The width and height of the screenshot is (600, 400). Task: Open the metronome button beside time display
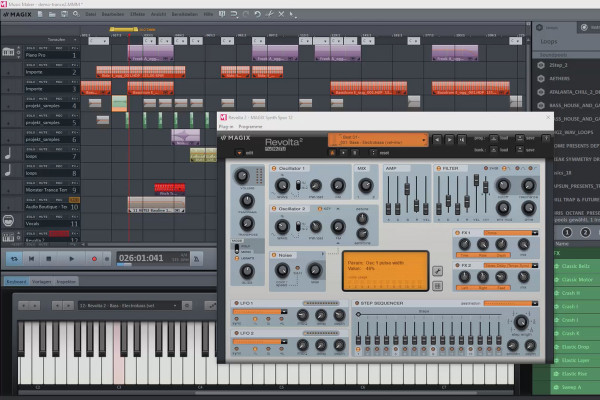click(196, 259)
